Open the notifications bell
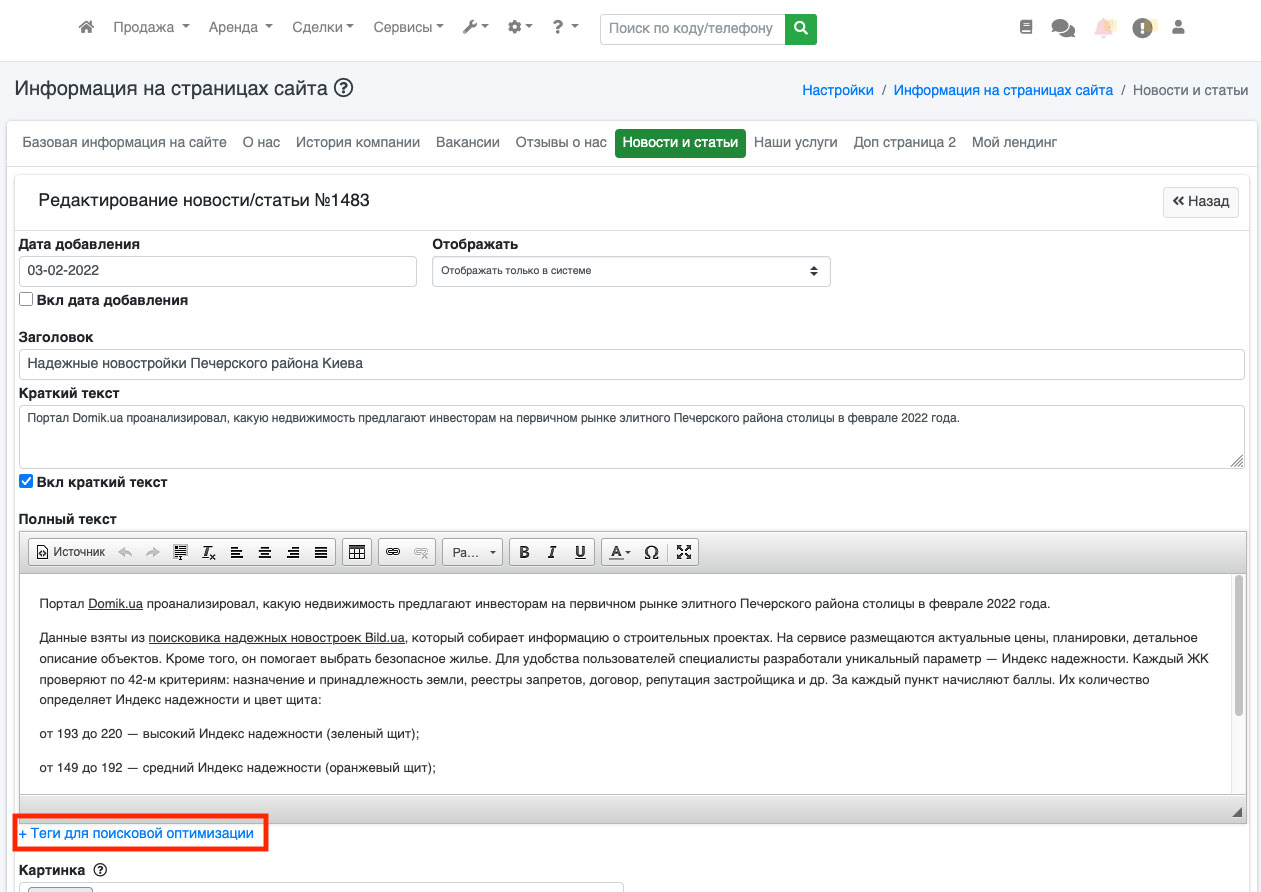 coord(1103,29)
